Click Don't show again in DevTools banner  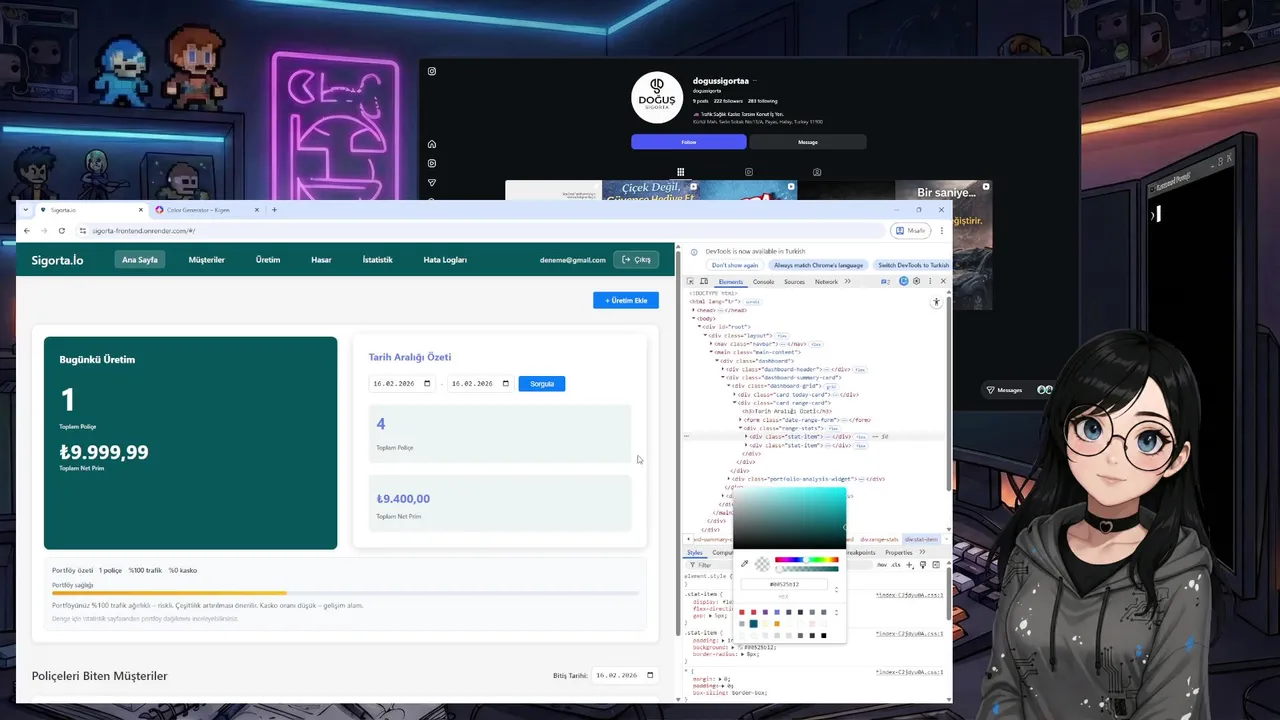735,265
